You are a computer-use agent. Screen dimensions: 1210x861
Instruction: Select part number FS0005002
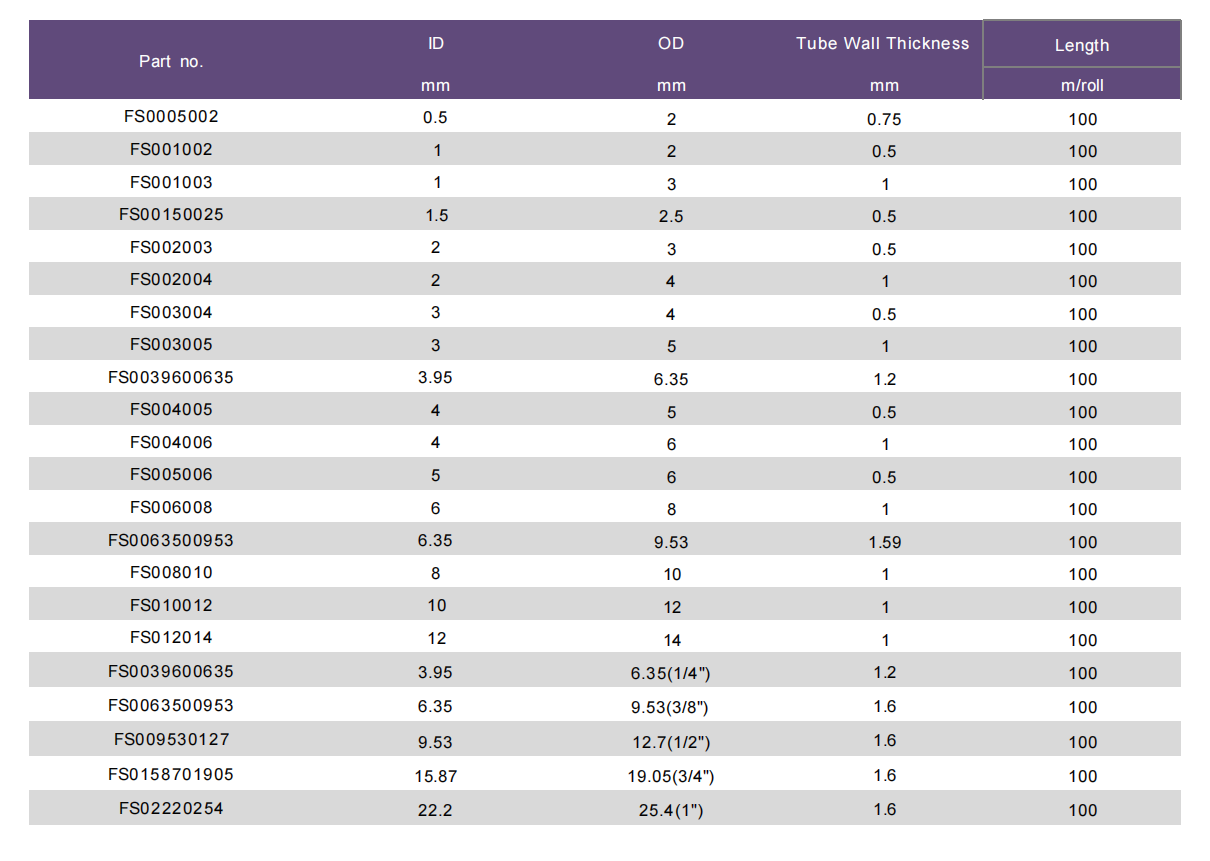[171, 117]
